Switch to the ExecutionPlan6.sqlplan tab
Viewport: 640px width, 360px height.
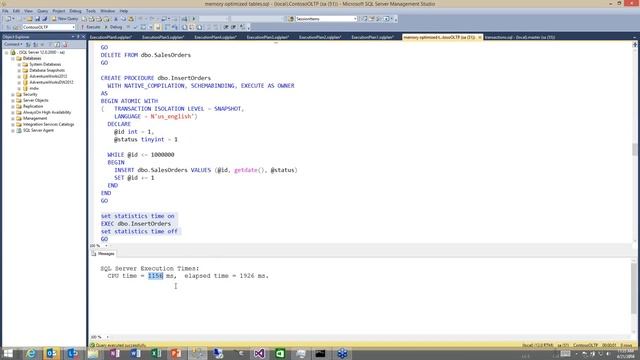tap(111, 37)
